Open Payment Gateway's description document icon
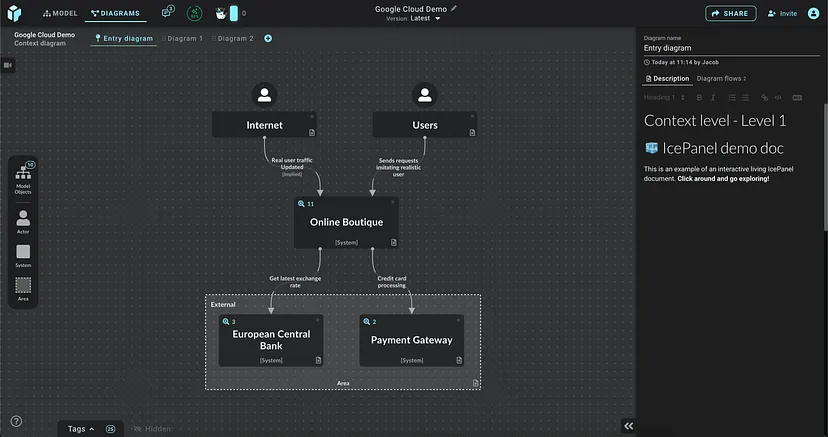This screenshot has height=437, width=828. click(459, 360)
